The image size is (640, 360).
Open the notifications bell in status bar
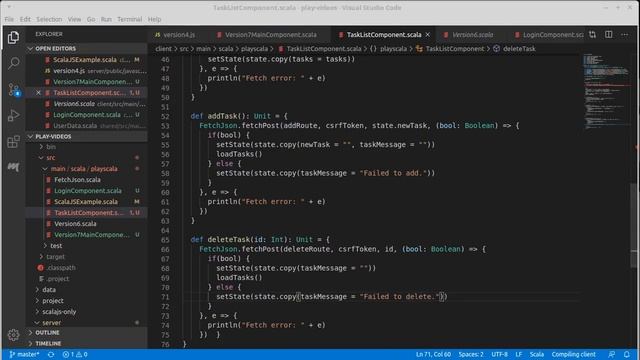tap(627, 354)
